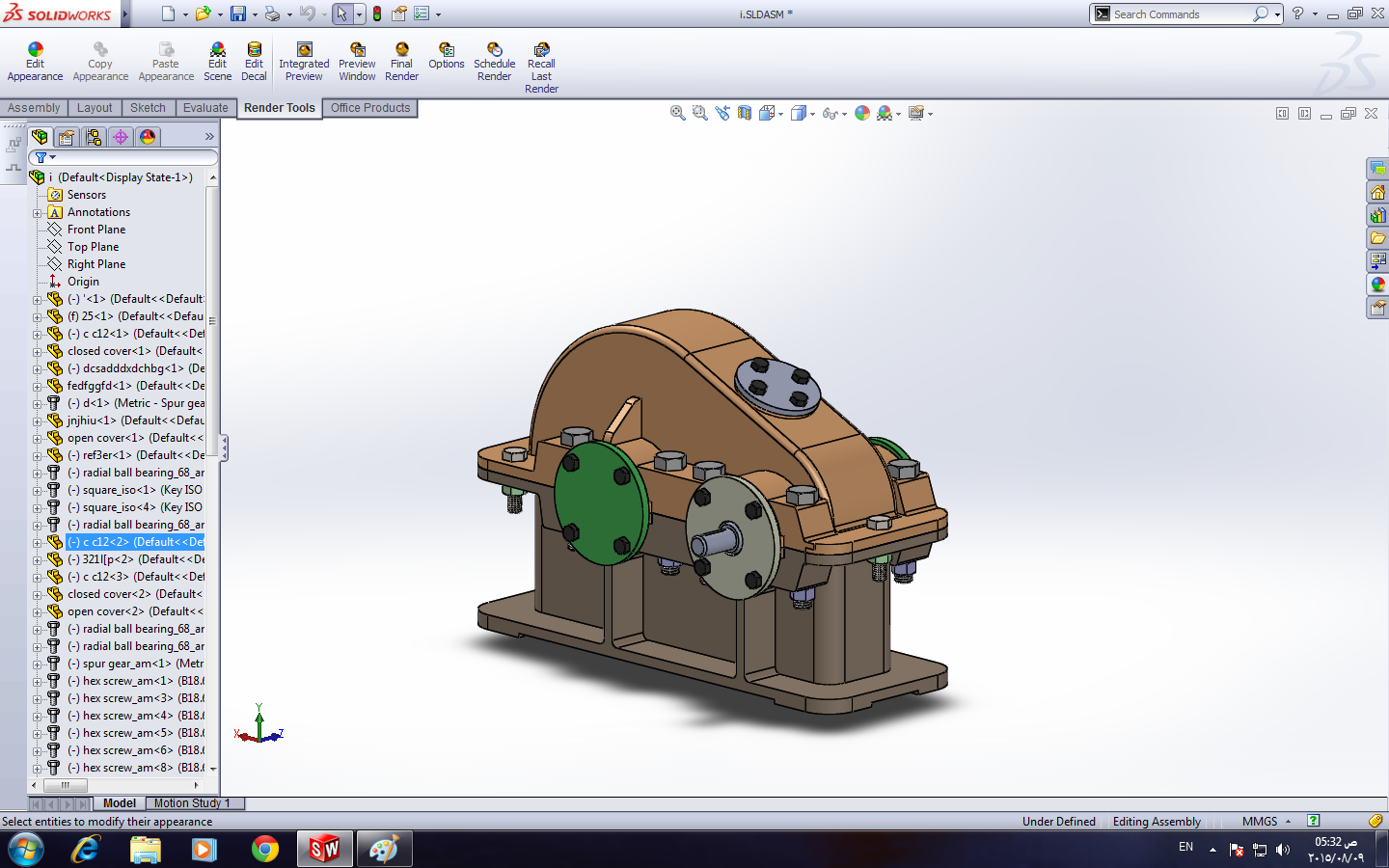Click the Zoom to Fit view icon

(678, 113)
